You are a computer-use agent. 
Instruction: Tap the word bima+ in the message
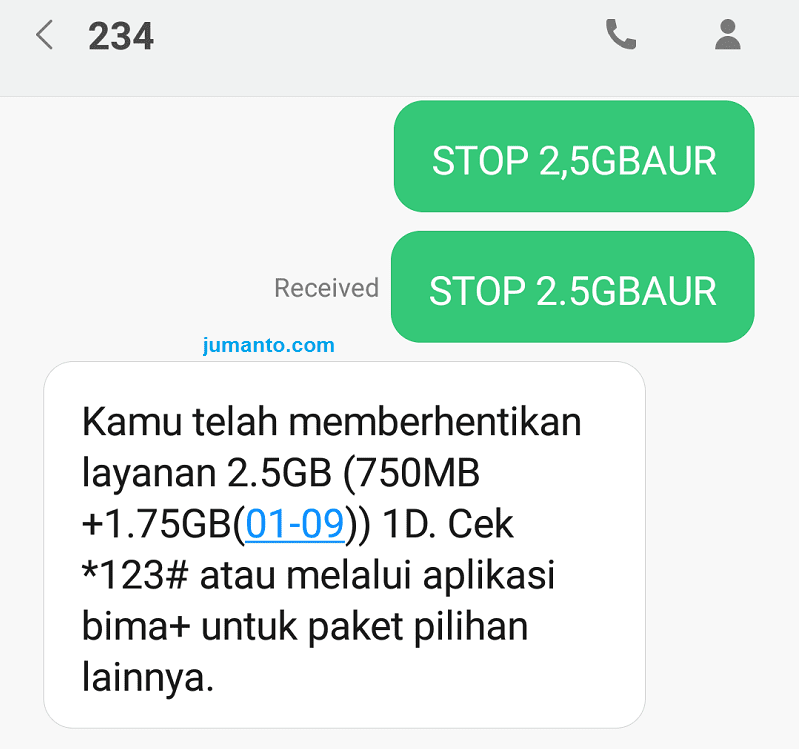tap(136, 626)
